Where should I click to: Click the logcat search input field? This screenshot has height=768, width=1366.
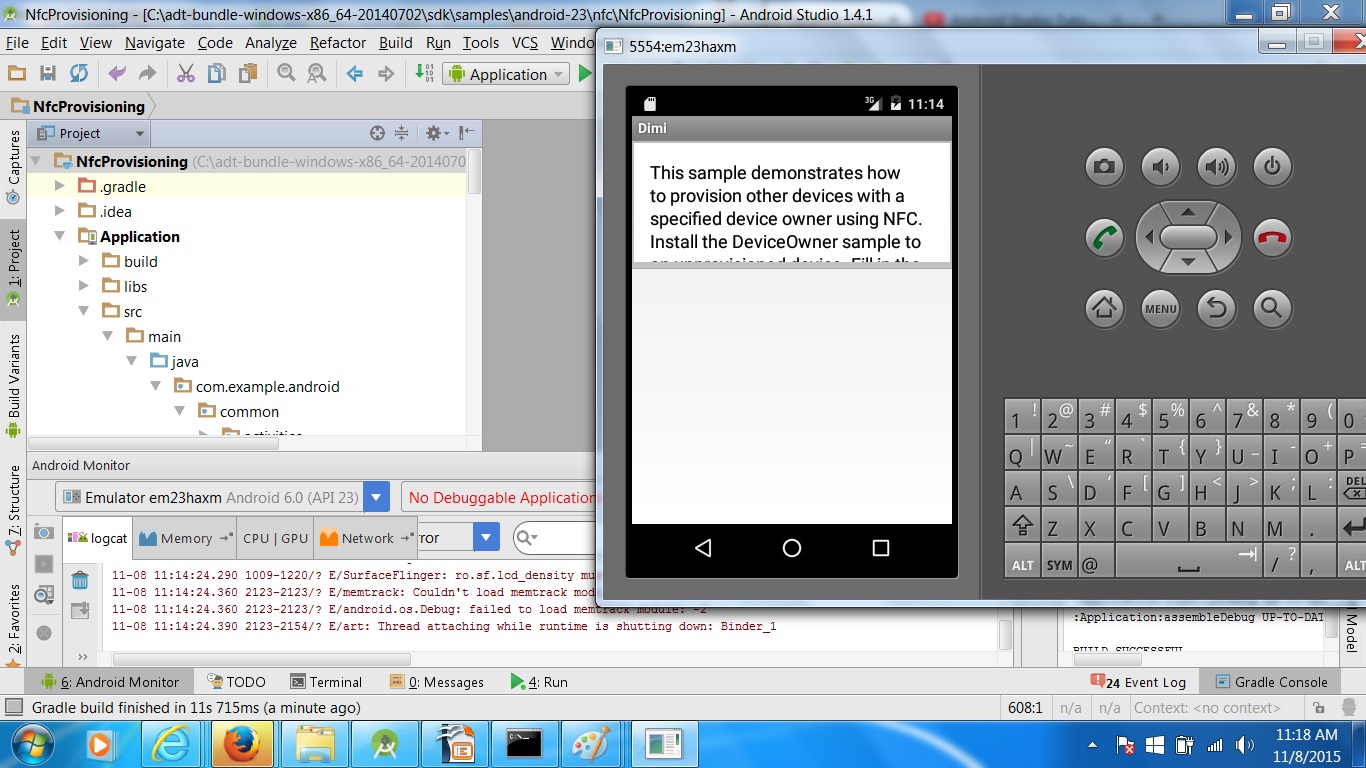coord(555,538)
